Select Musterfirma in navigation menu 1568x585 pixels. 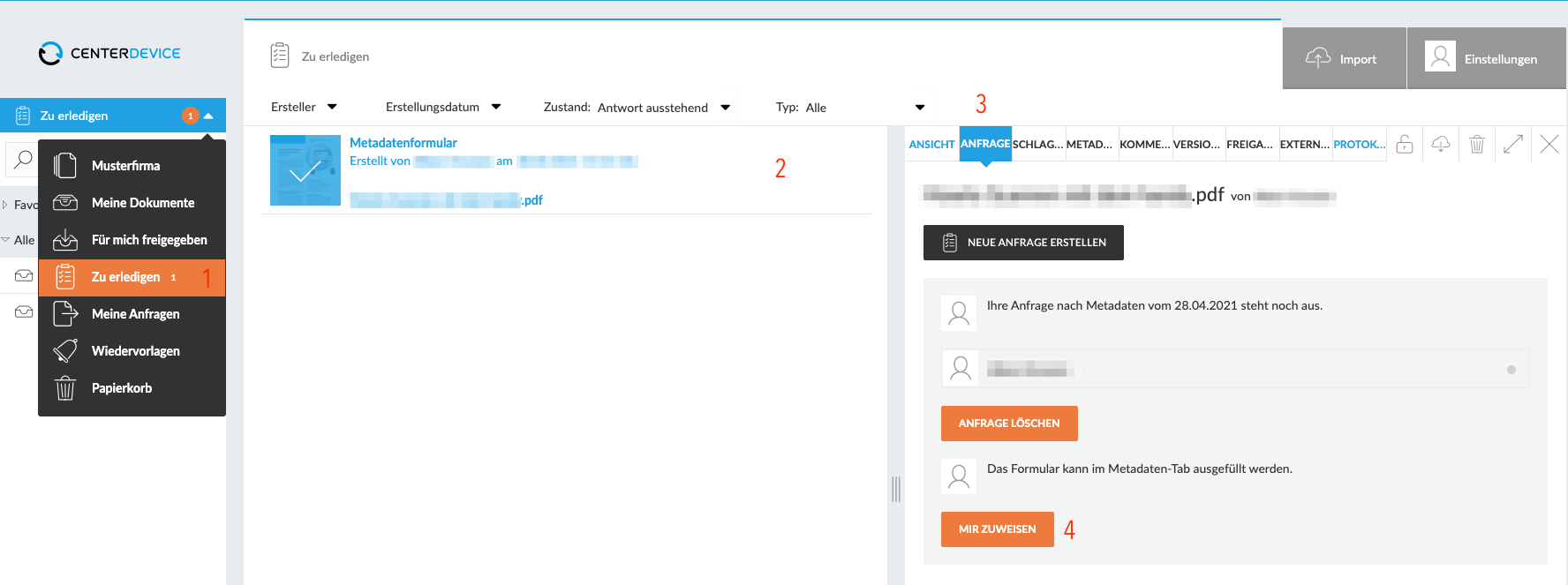(x=132, y=165)
